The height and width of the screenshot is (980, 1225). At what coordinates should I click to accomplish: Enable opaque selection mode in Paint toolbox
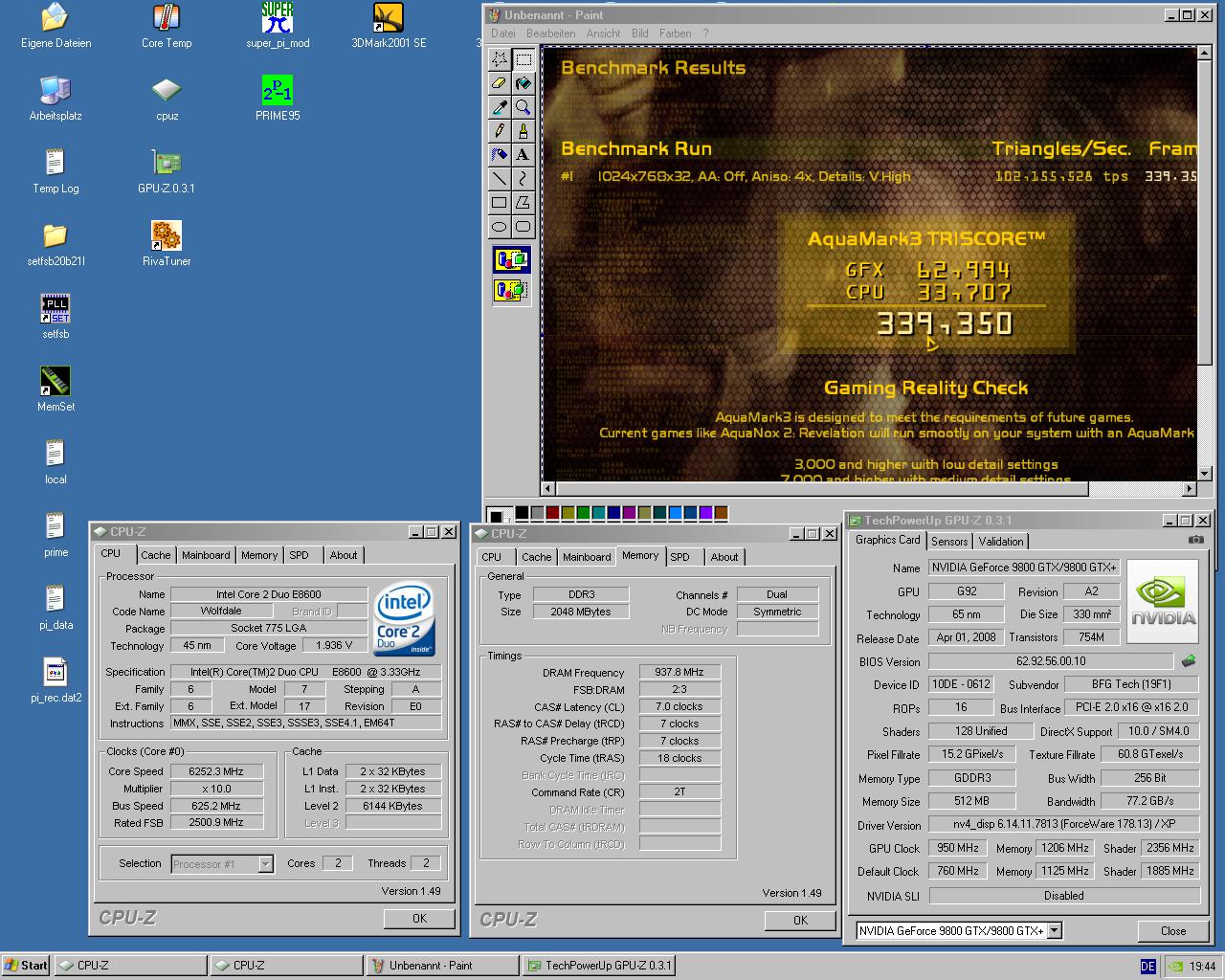coord(511,259)
